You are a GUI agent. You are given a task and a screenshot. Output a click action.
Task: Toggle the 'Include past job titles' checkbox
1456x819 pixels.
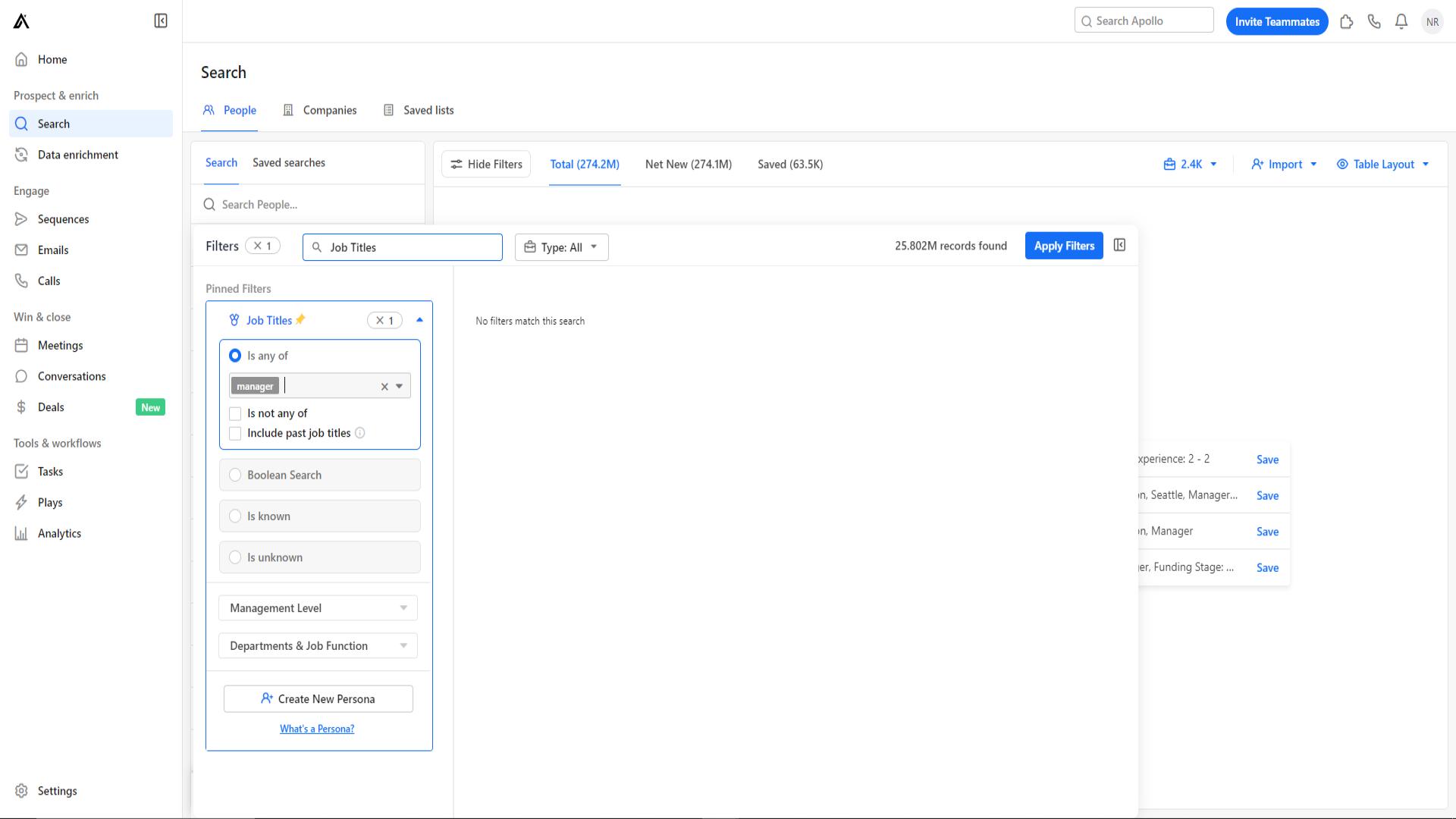[x=235, y=432]
